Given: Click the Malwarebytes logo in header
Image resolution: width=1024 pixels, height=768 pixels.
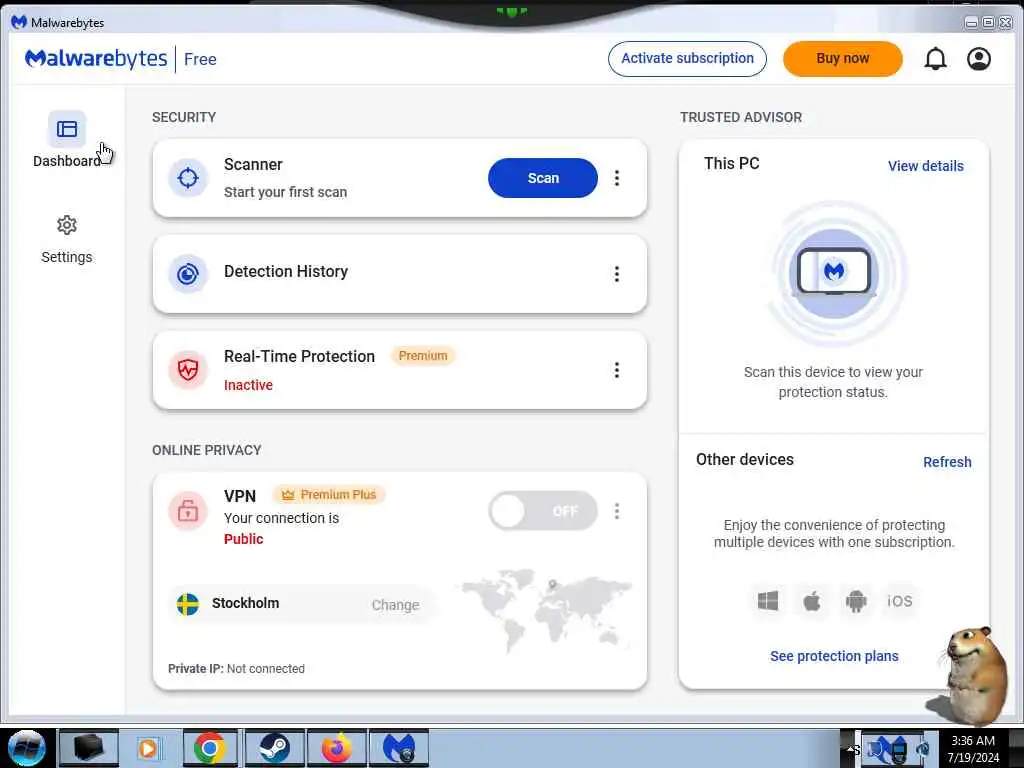Looking at the screenshot, I should coord(96,59).
